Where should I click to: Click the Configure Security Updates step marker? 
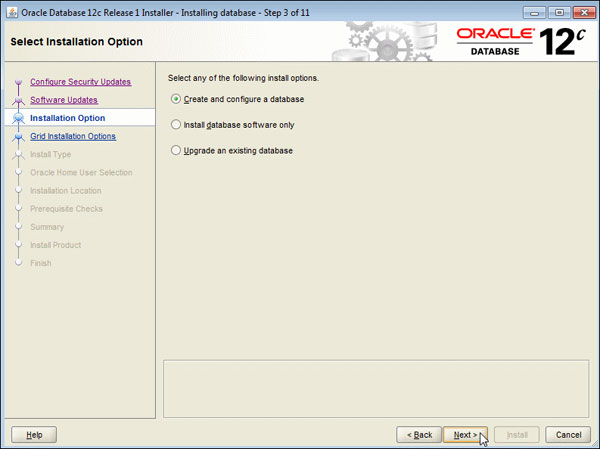click(18, 82)
